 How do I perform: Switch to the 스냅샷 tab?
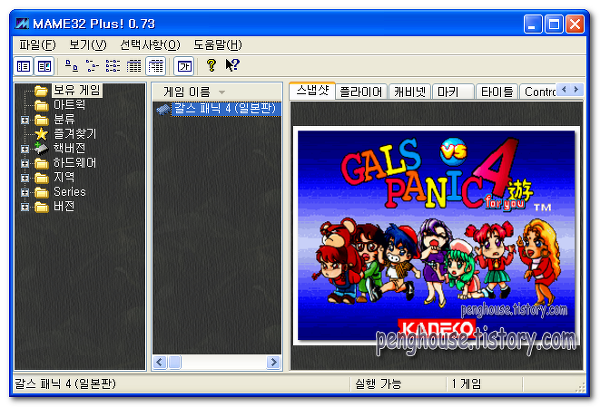[x=312, y=90]
